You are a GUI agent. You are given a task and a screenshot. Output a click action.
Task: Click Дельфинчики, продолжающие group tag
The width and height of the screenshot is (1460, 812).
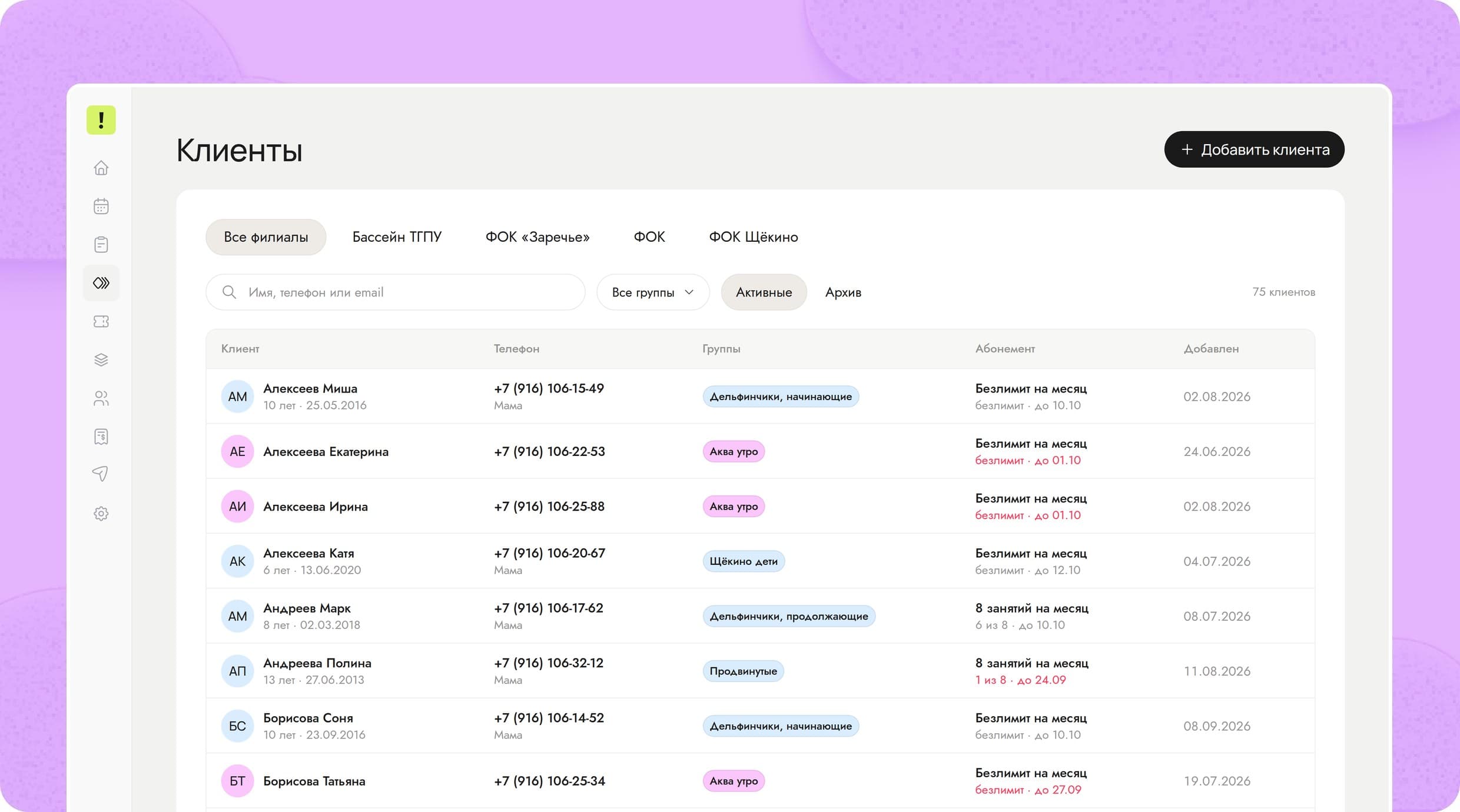789,616
